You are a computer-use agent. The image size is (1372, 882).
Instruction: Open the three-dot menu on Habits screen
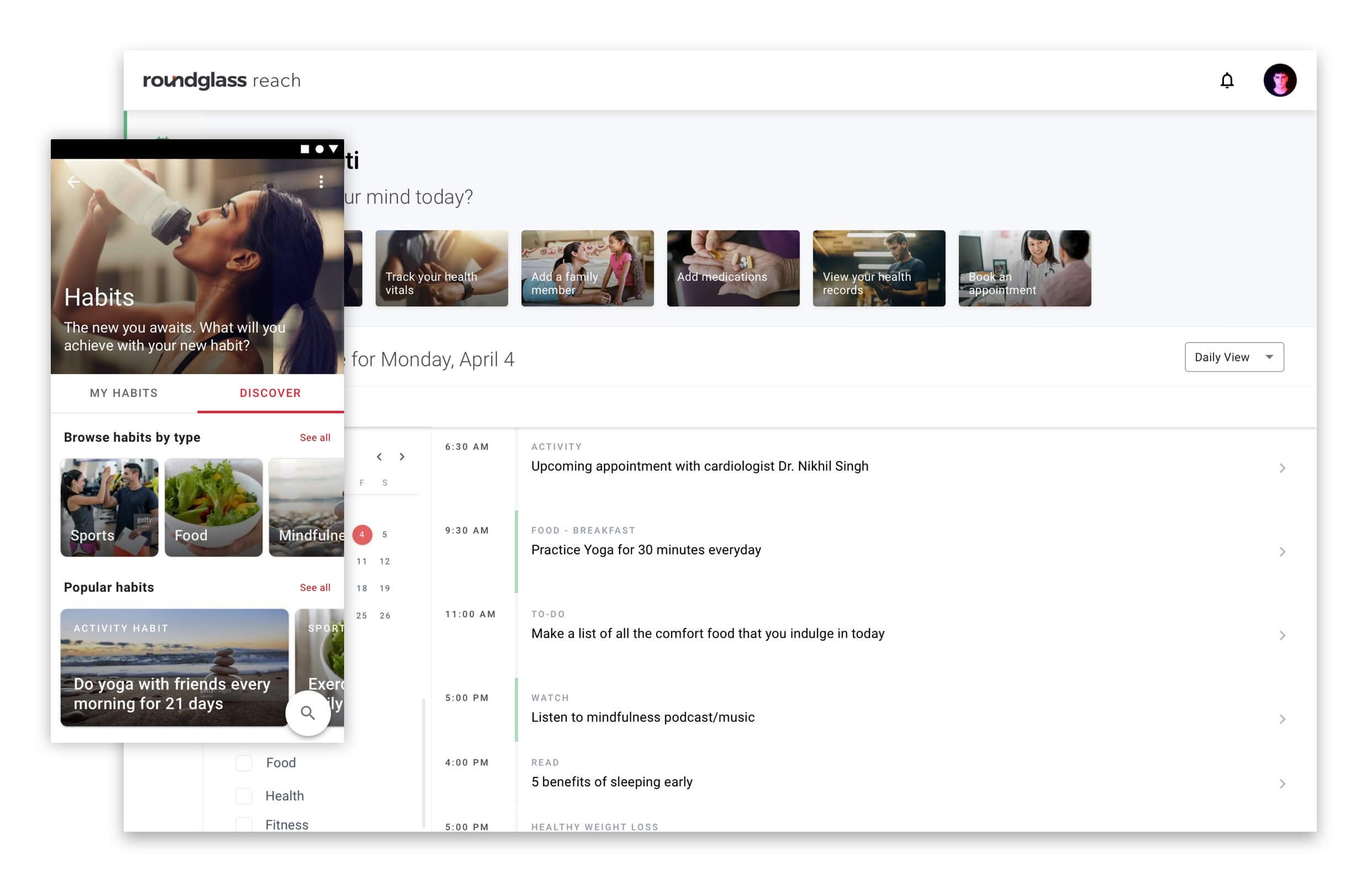pos(321,182)
